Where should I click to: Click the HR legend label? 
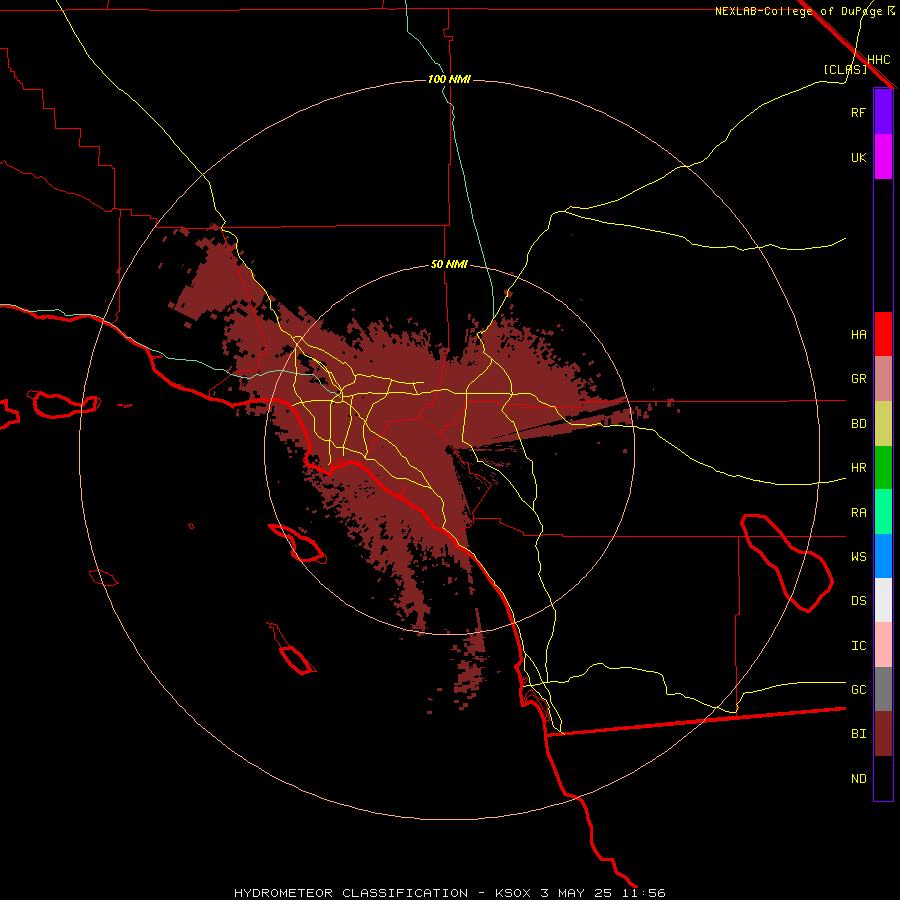(x=858, y=468)
